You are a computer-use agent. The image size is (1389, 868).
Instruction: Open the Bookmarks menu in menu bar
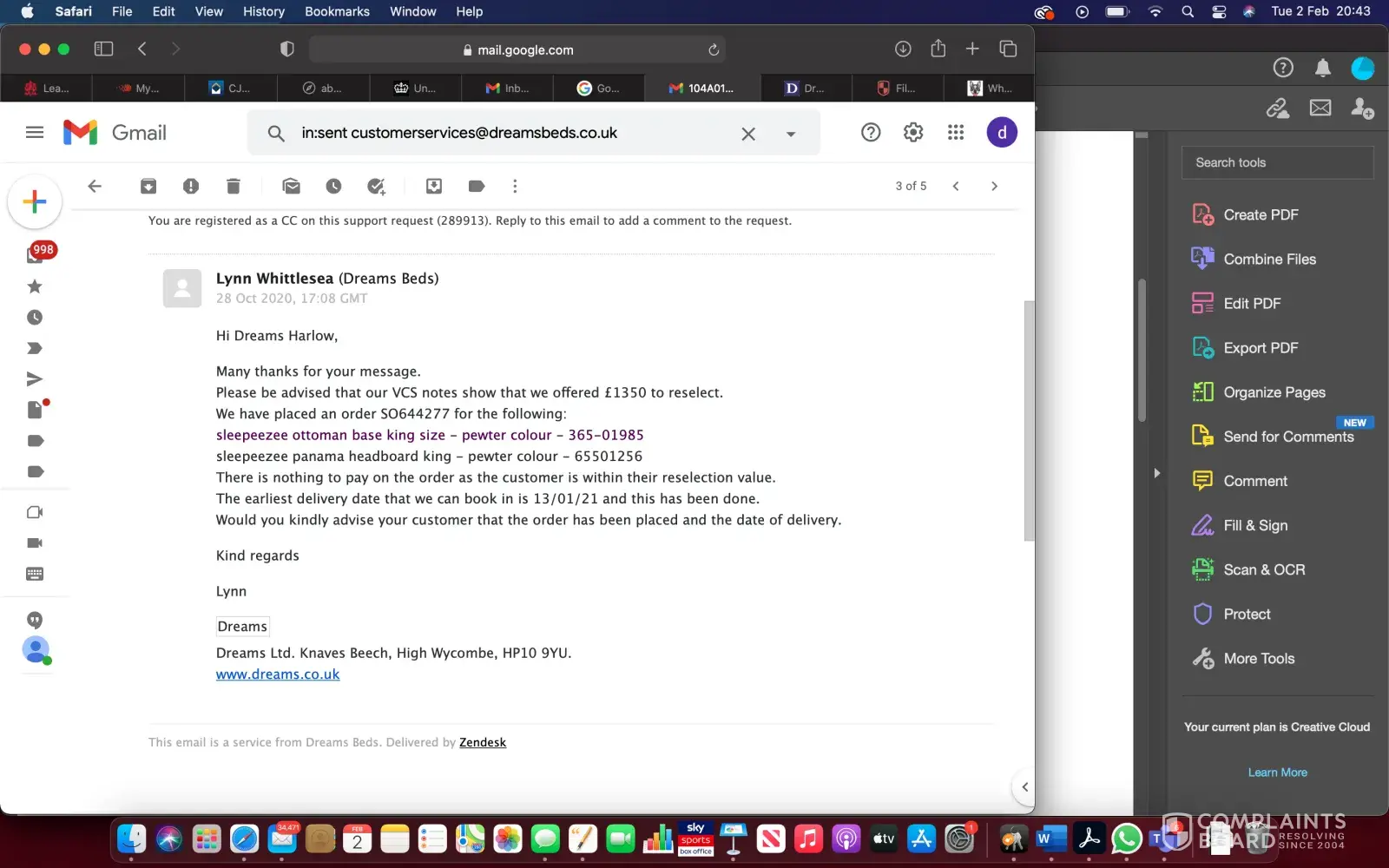coord(337,11)
